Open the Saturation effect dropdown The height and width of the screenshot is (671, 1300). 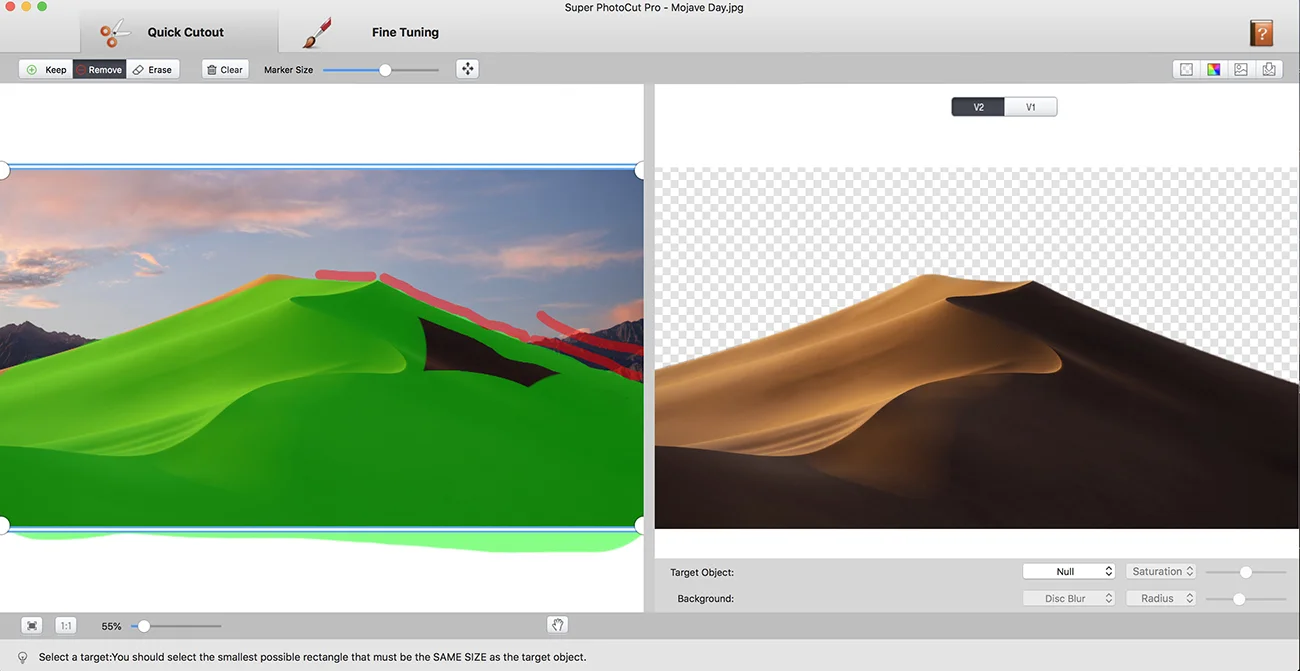pos(1160,571)
